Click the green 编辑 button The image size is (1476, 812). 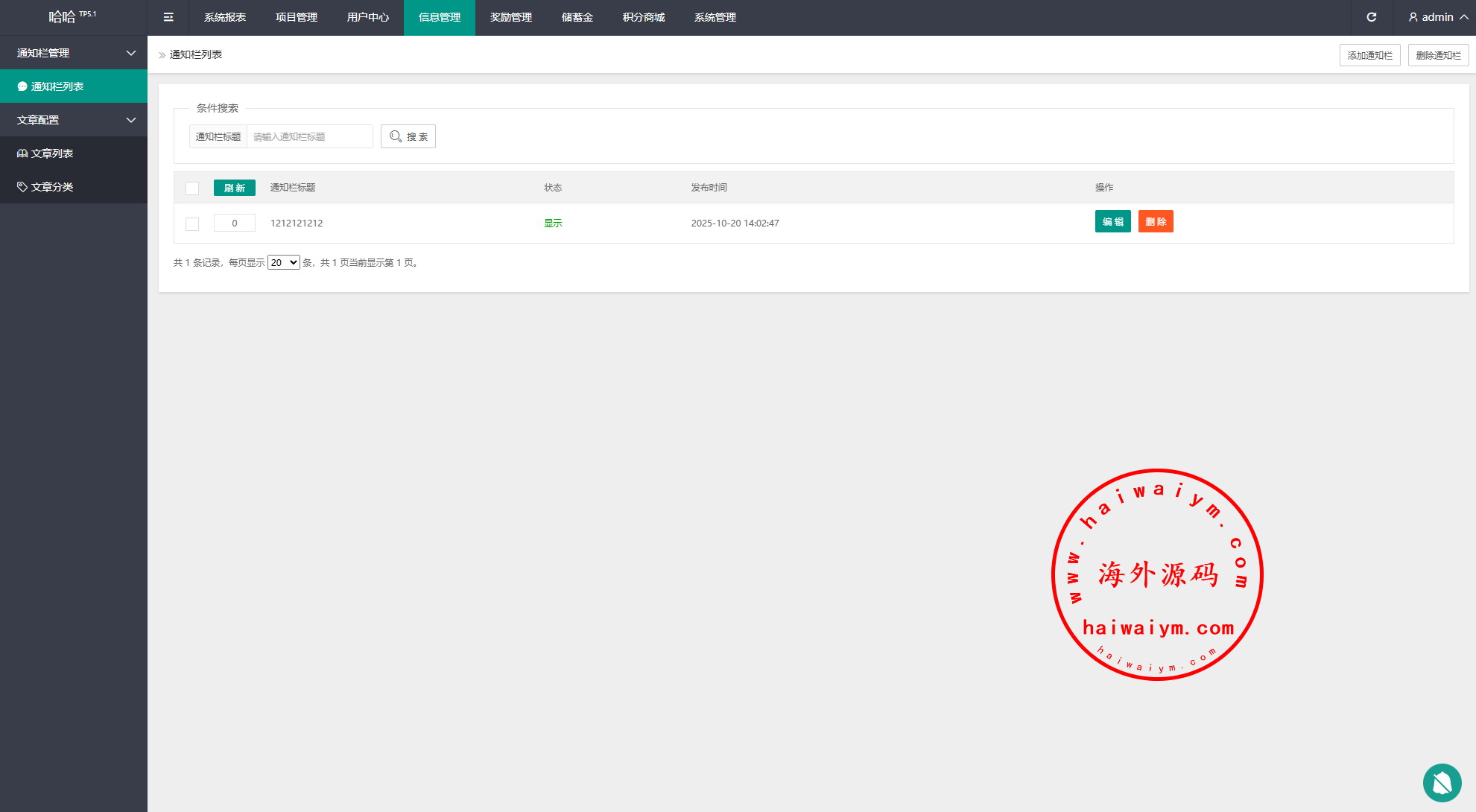[x=1112, y=222]
